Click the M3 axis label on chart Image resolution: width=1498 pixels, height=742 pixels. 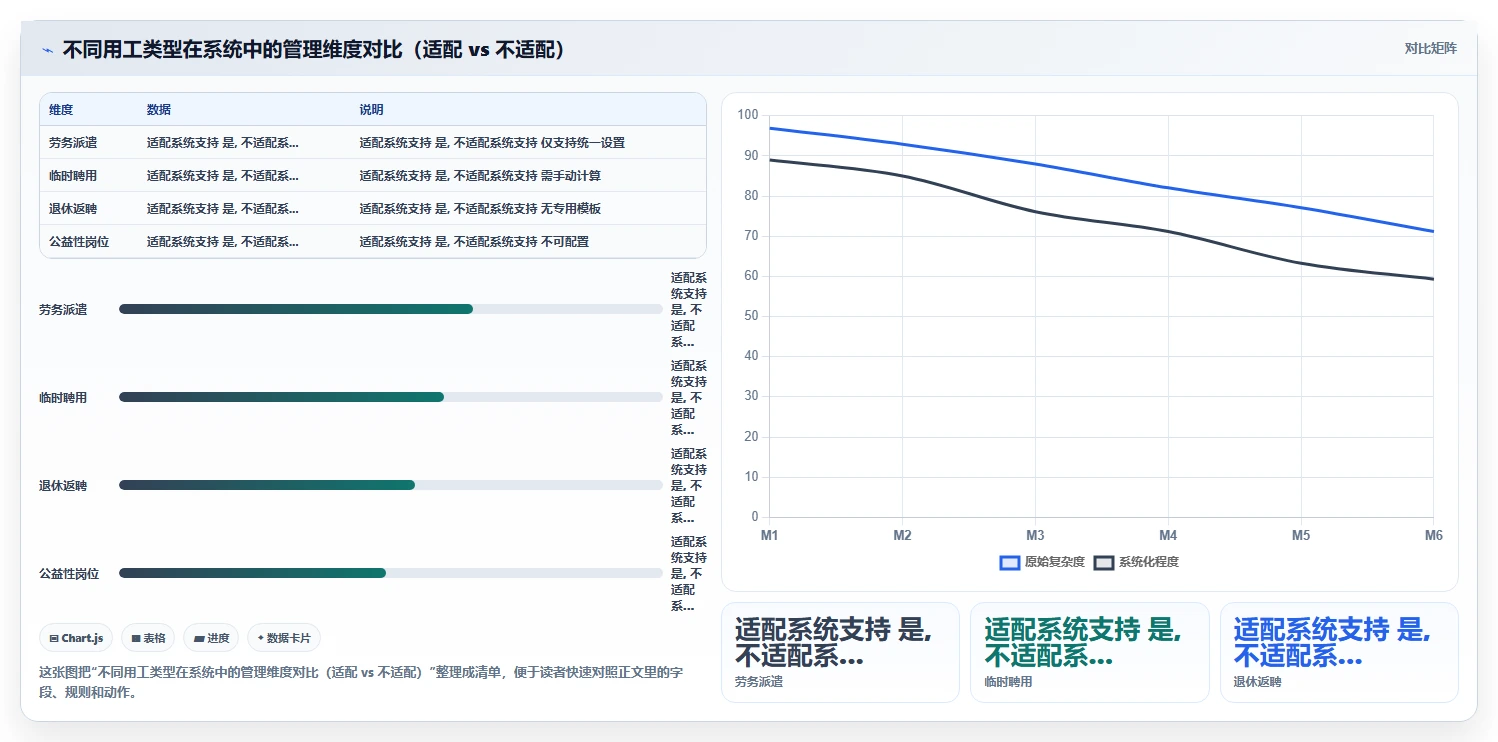1035,536
